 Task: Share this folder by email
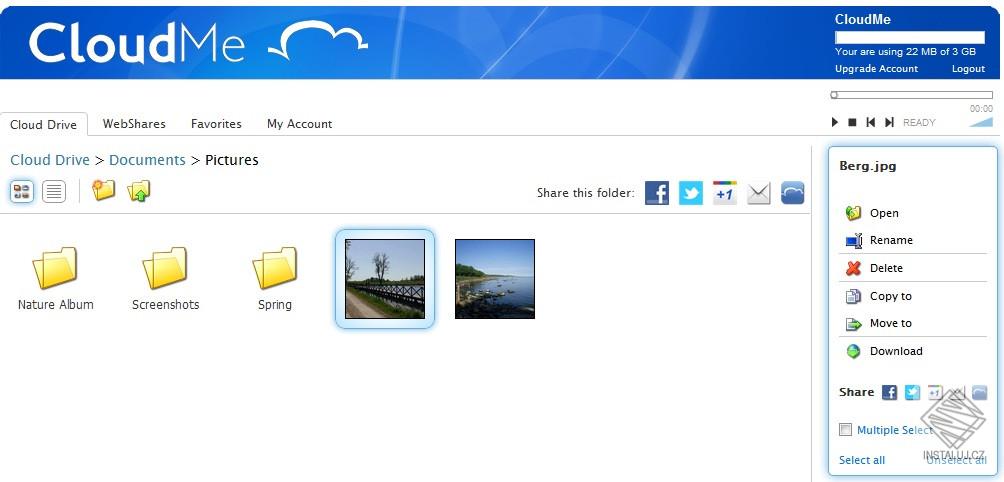coord(759,193)
